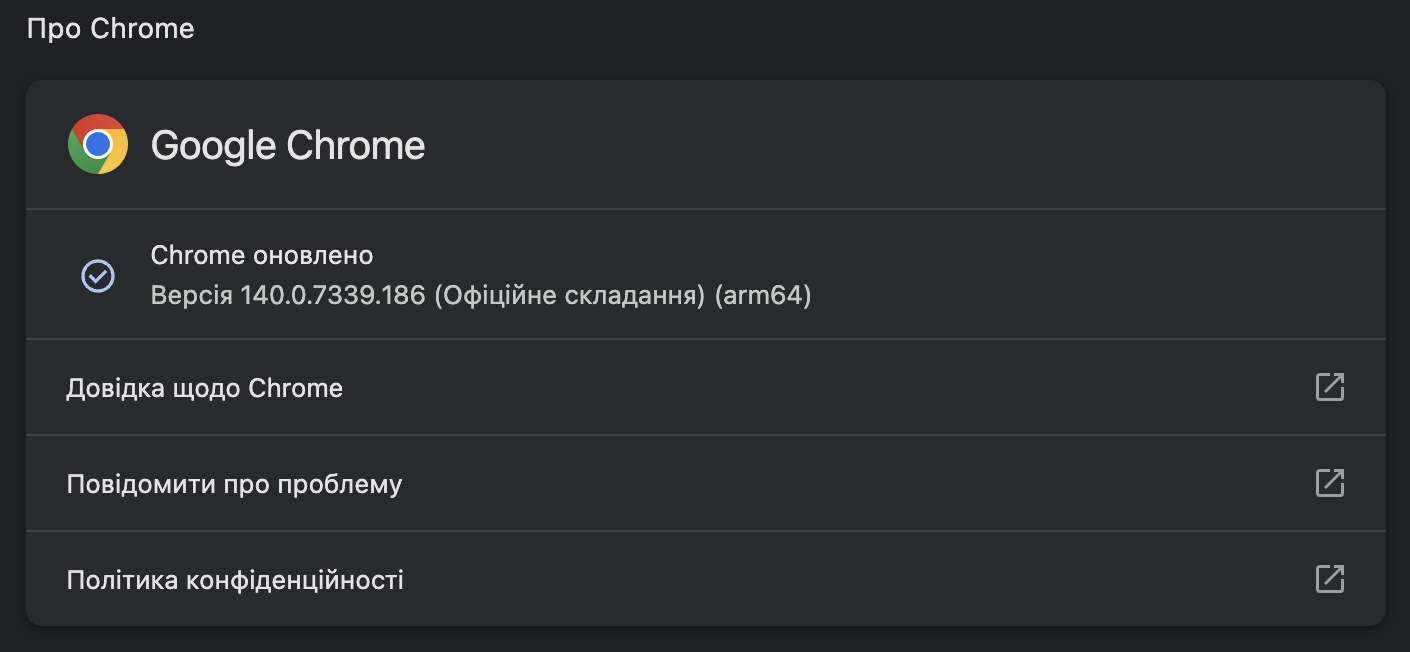Click empty space in the Довідка щодо Chrome row
Viewport: 1410px width, 652px height.
[x=800, y=388]
